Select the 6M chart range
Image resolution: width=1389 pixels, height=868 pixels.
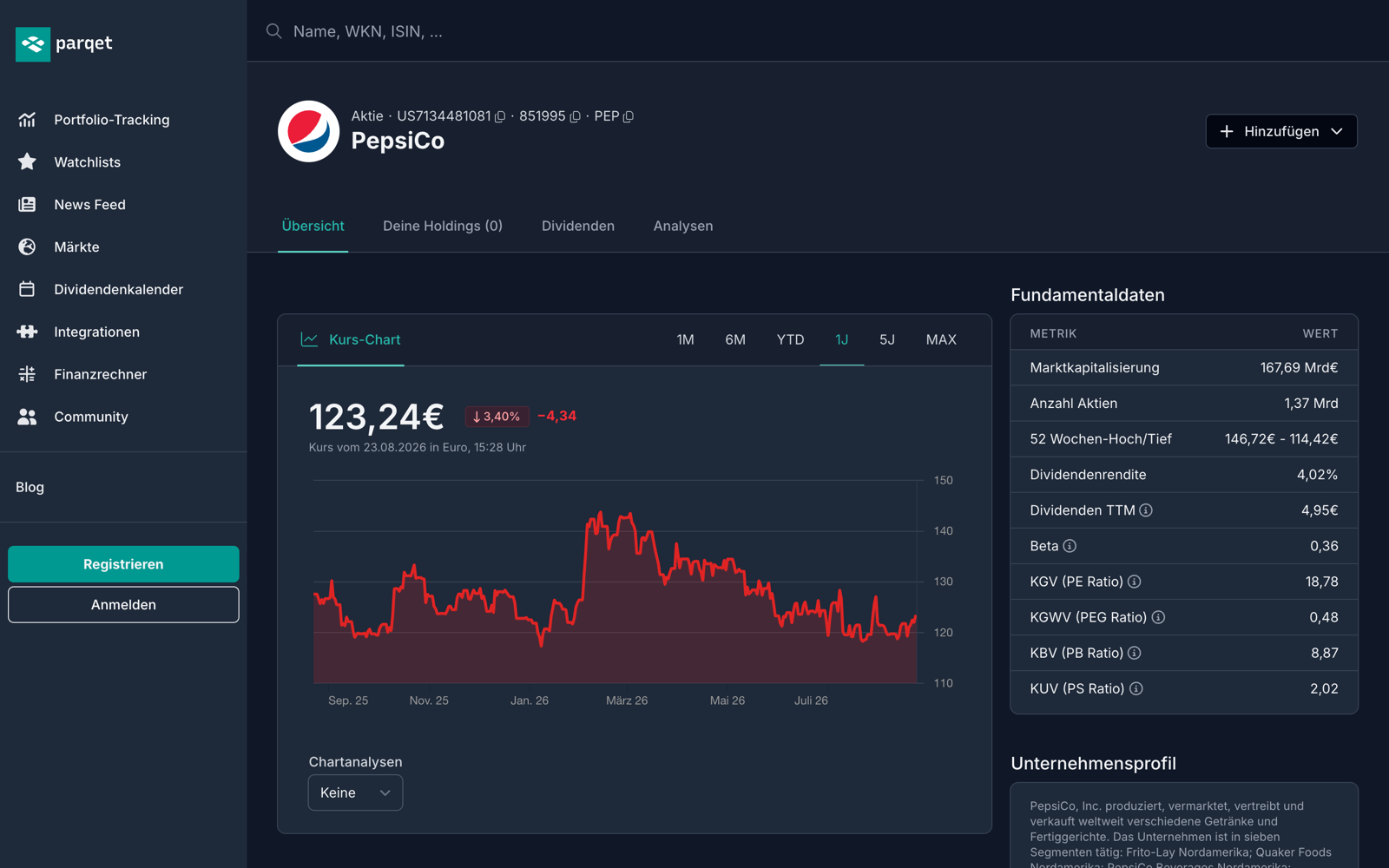point(735,339)
